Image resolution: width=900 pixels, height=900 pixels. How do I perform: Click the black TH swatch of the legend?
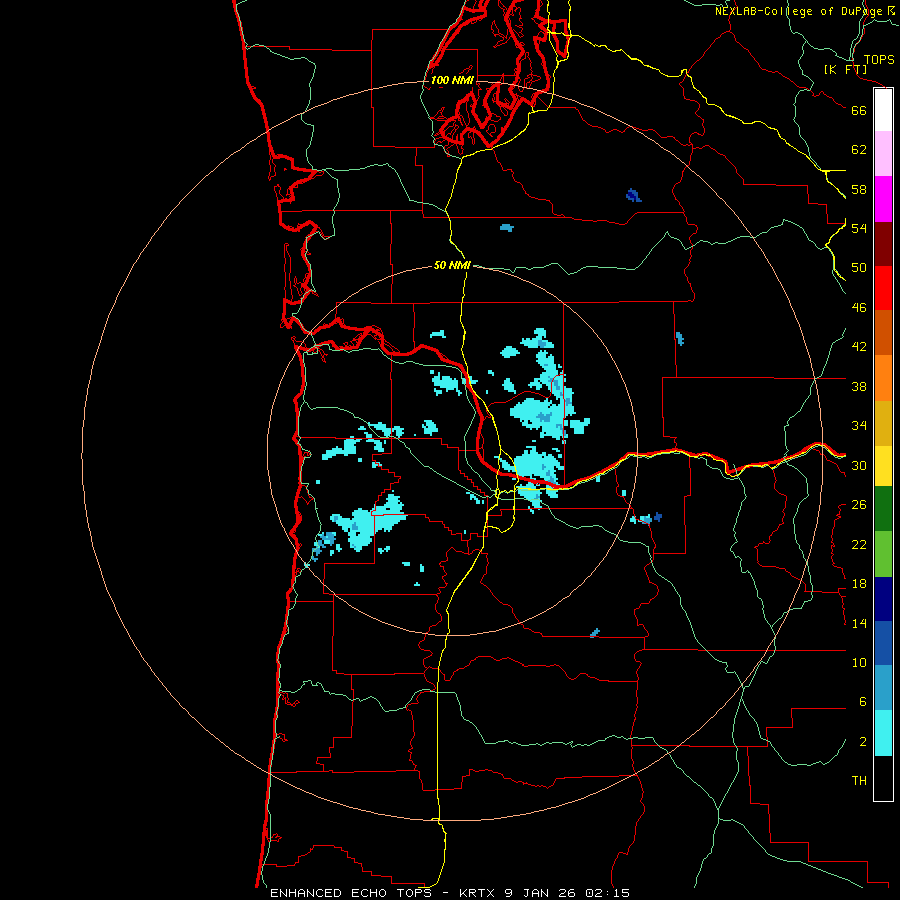883,778
